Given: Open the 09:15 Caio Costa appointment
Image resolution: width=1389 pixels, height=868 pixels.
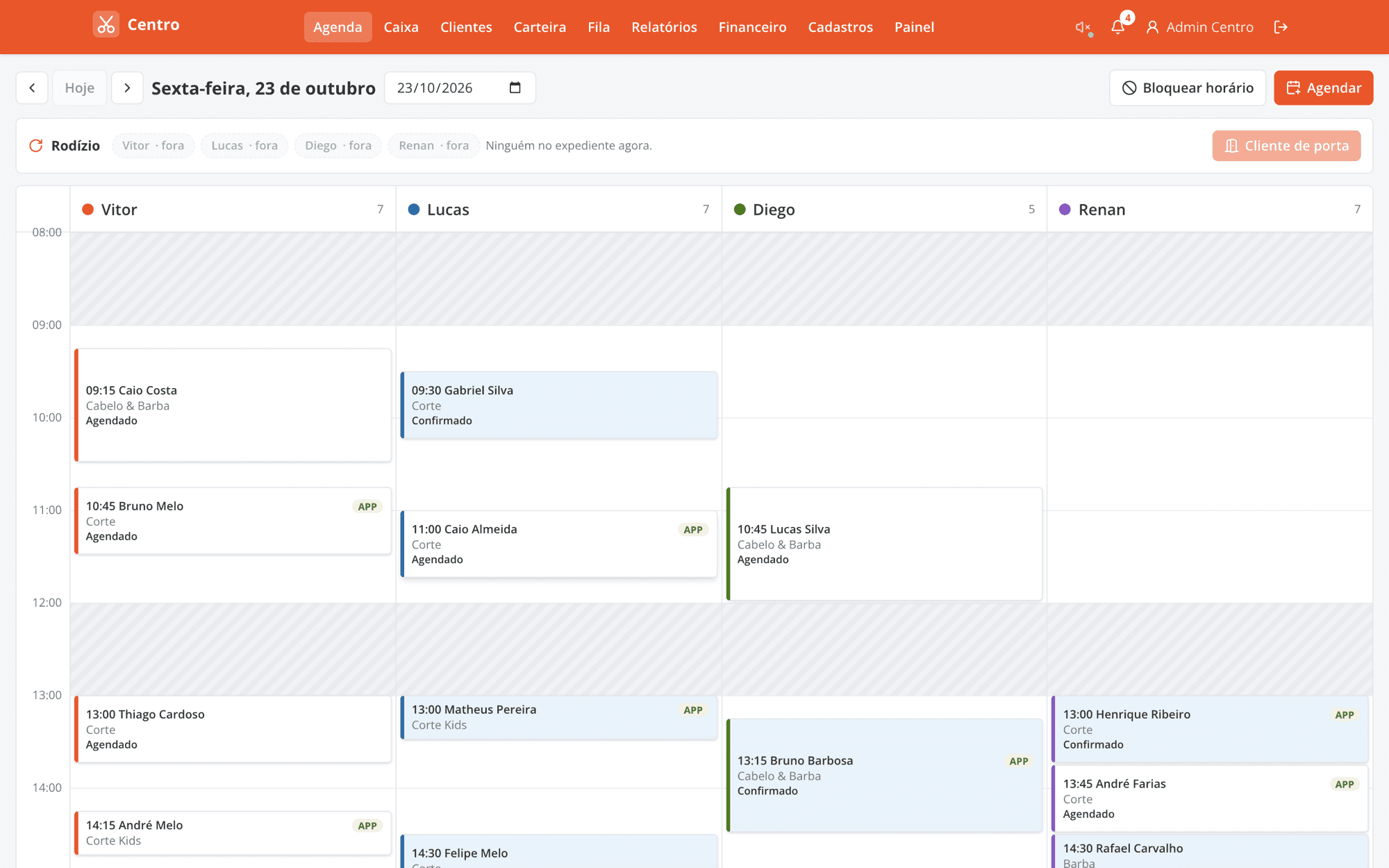Looking at the screenshot, I should coord(233,406).
